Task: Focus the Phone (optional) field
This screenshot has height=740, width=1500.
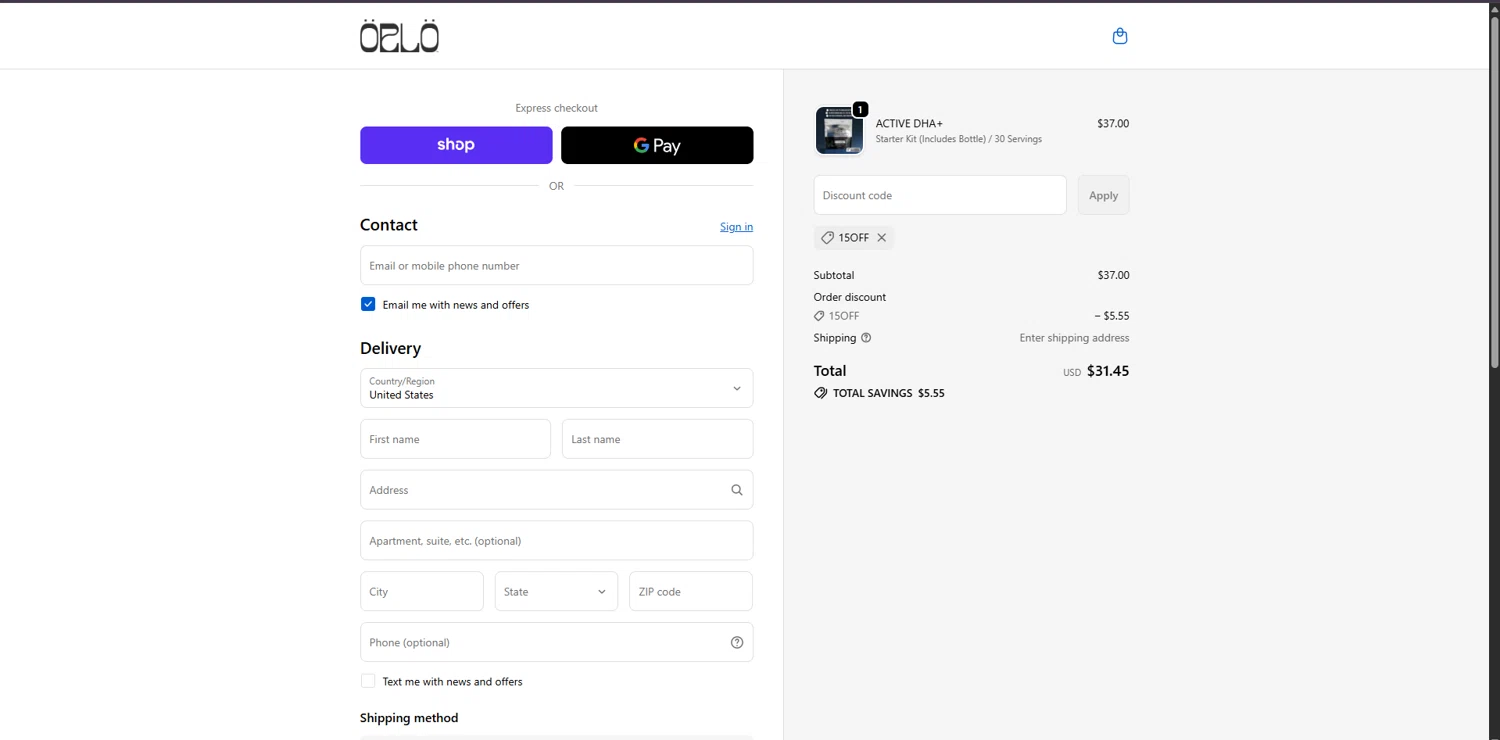Action: pyautogui.click(x=556, y=642)
